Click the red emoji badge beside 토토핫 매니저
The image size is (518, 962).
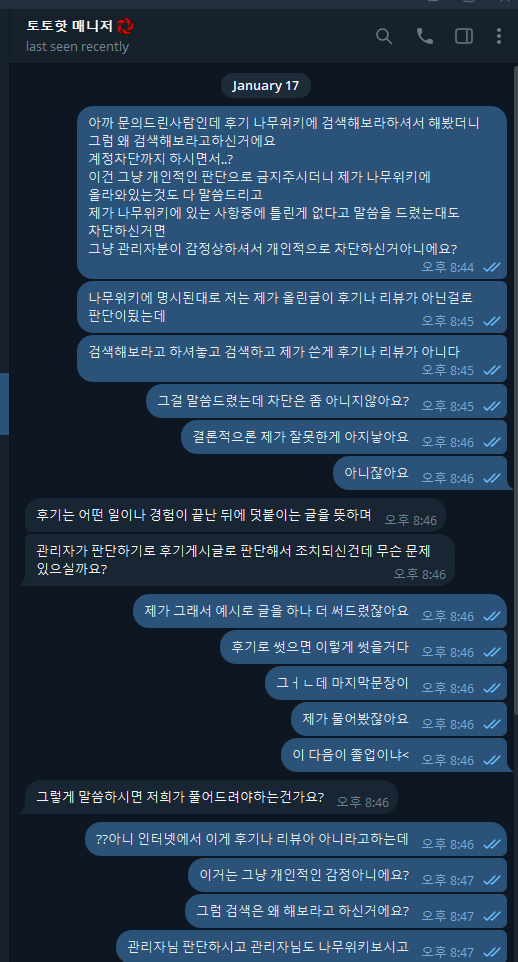[x=125, y=26]
